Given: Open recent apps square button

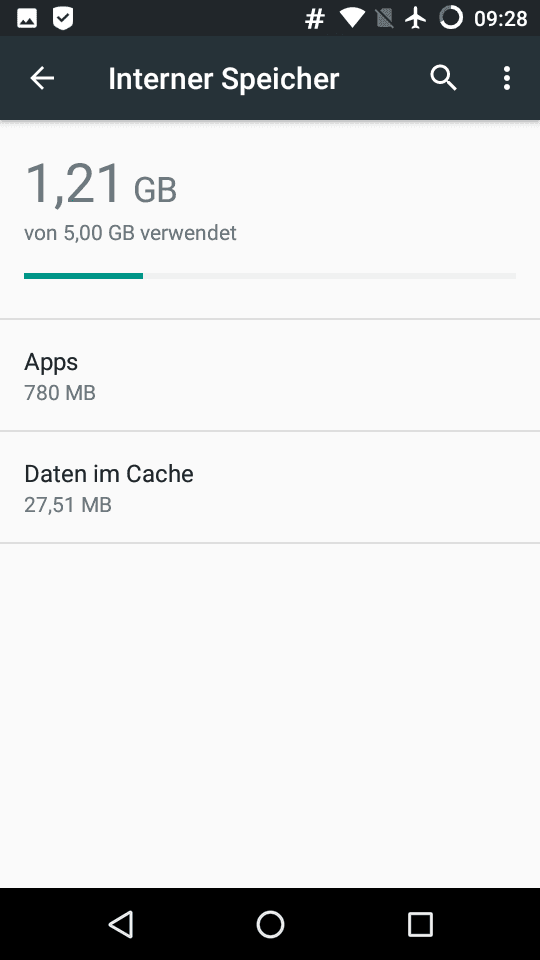Looking at the screenshot, I should (x=420, y=924).
